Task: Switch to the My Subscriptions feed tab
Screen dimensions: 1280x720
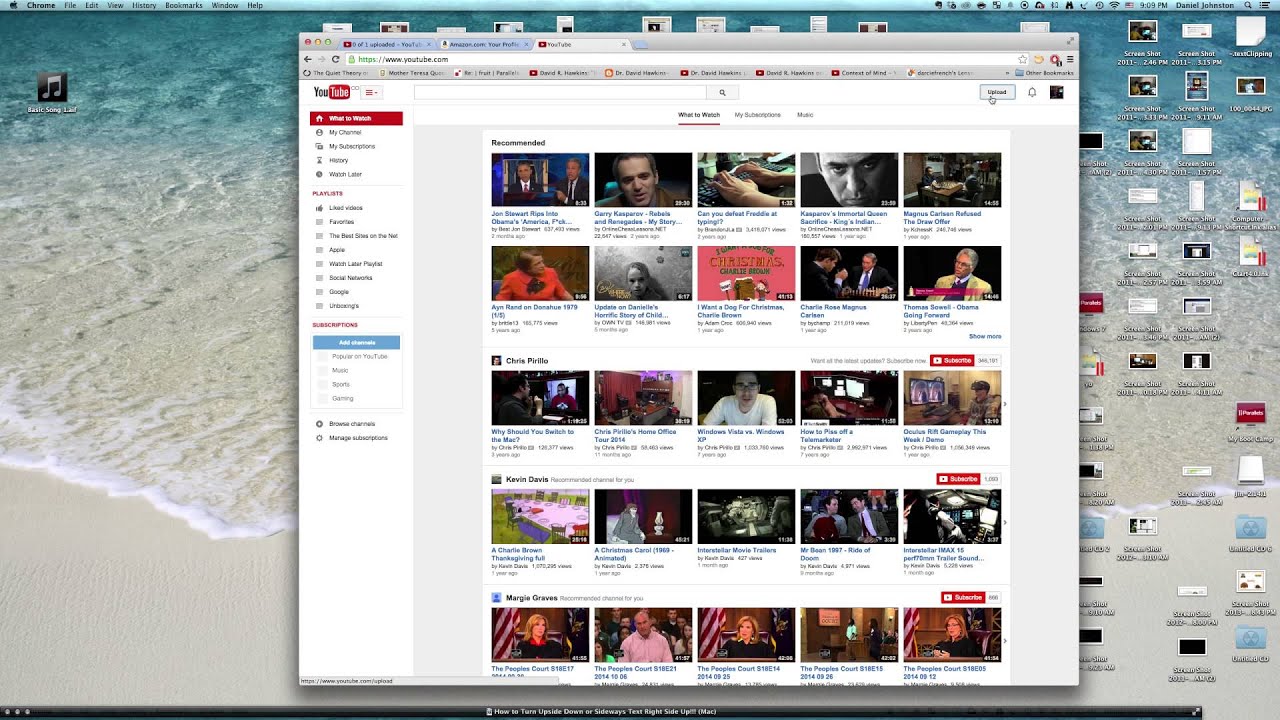Action: (757, 115)
